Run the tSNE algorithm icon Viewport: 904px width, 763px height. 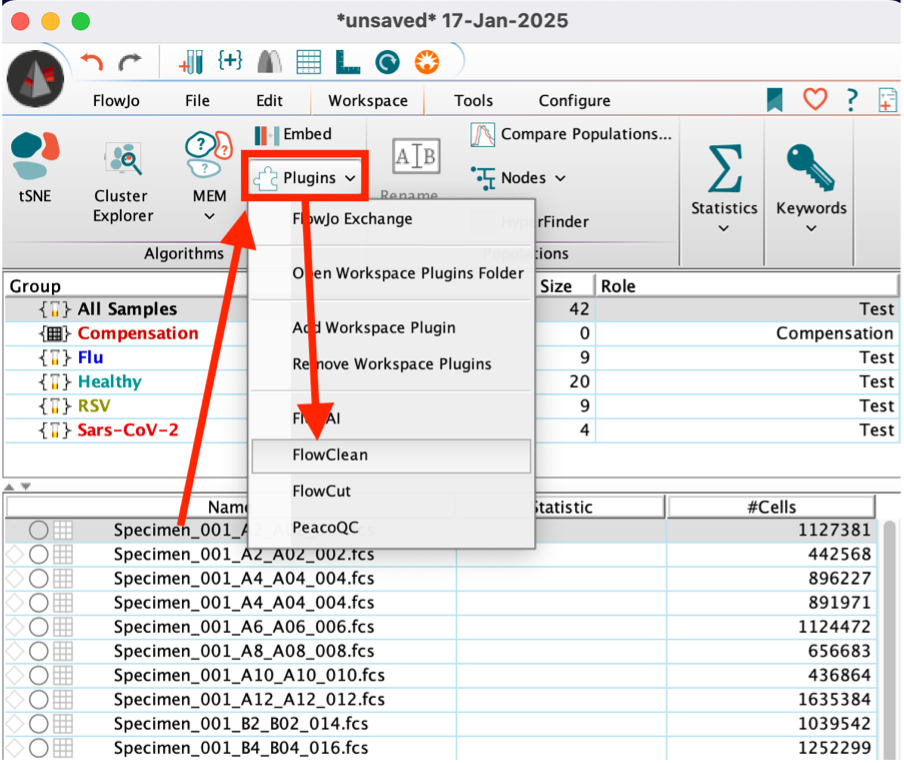pos(35,155)
